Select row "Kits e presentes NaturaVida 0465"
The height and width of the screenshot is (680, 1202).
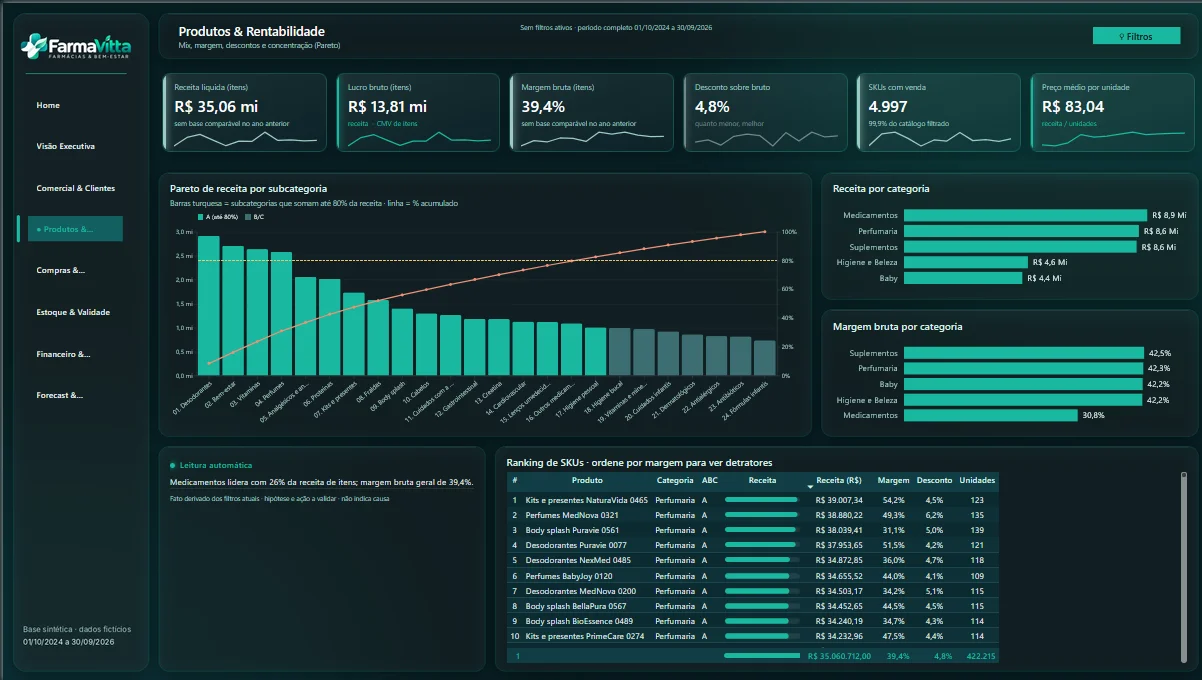point(753,499)
